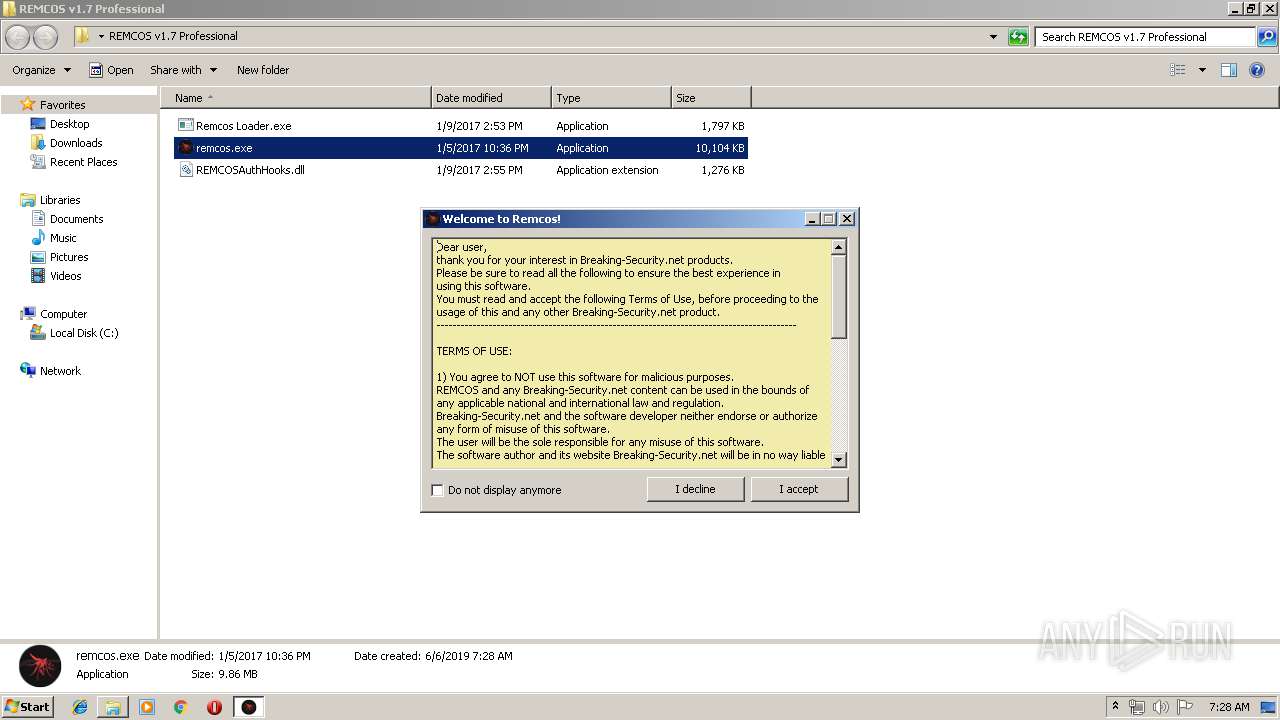Click the Action Center flag icon
The height and width of the screenshot is (720, 1280).
(x=1184, y=707)
